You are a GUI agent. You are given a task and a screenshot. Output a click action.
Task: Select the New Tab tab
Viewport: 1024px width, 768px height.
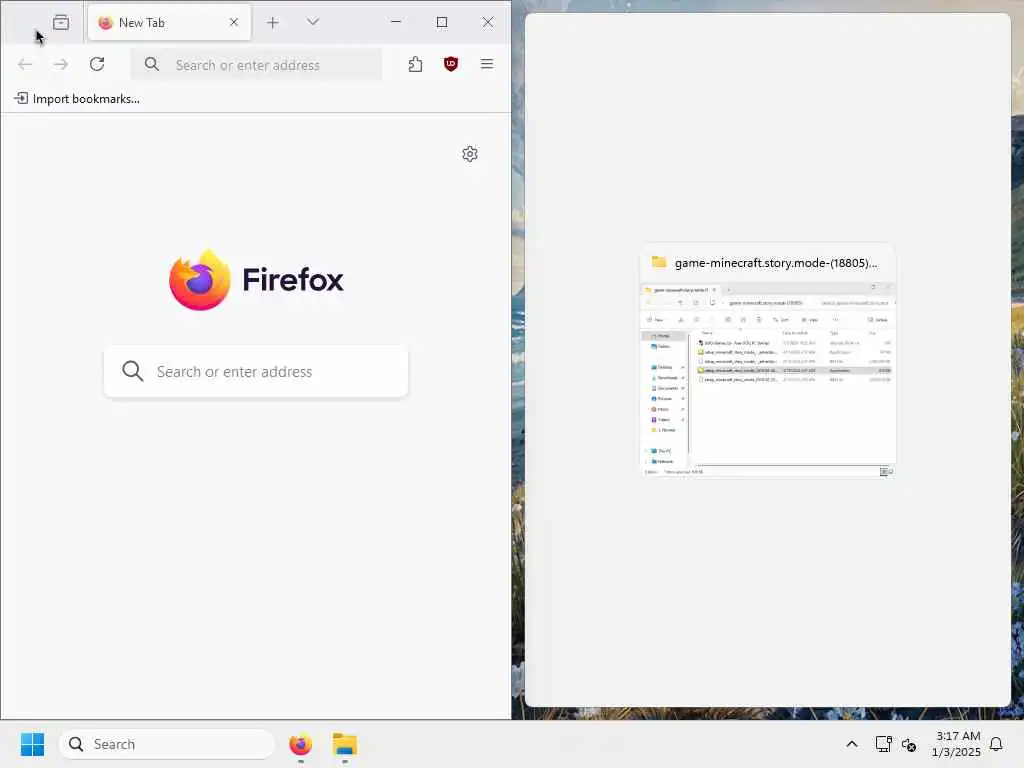tap(169, 22)
